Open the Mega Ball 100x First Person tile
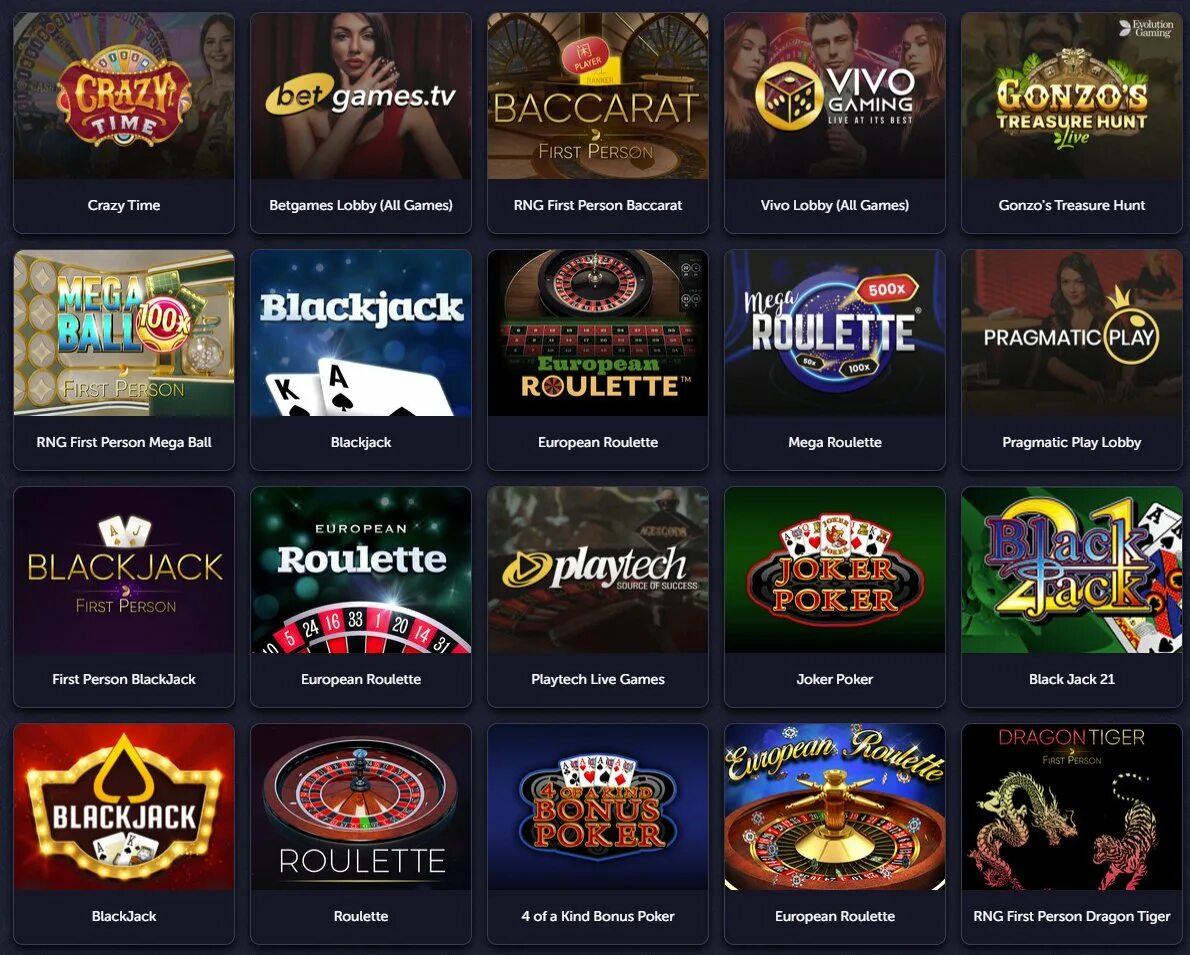Screen dimensions: 1190x955 124,360
